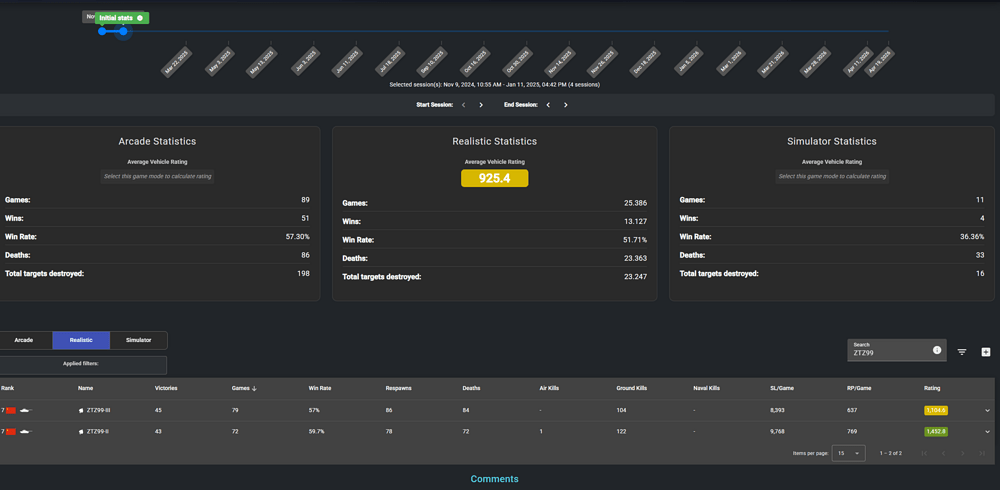Screen dimensions: 1000x490
Task: Click the small vehicle icon before ZTZ99-II name
Action: [x=81, y=431]
